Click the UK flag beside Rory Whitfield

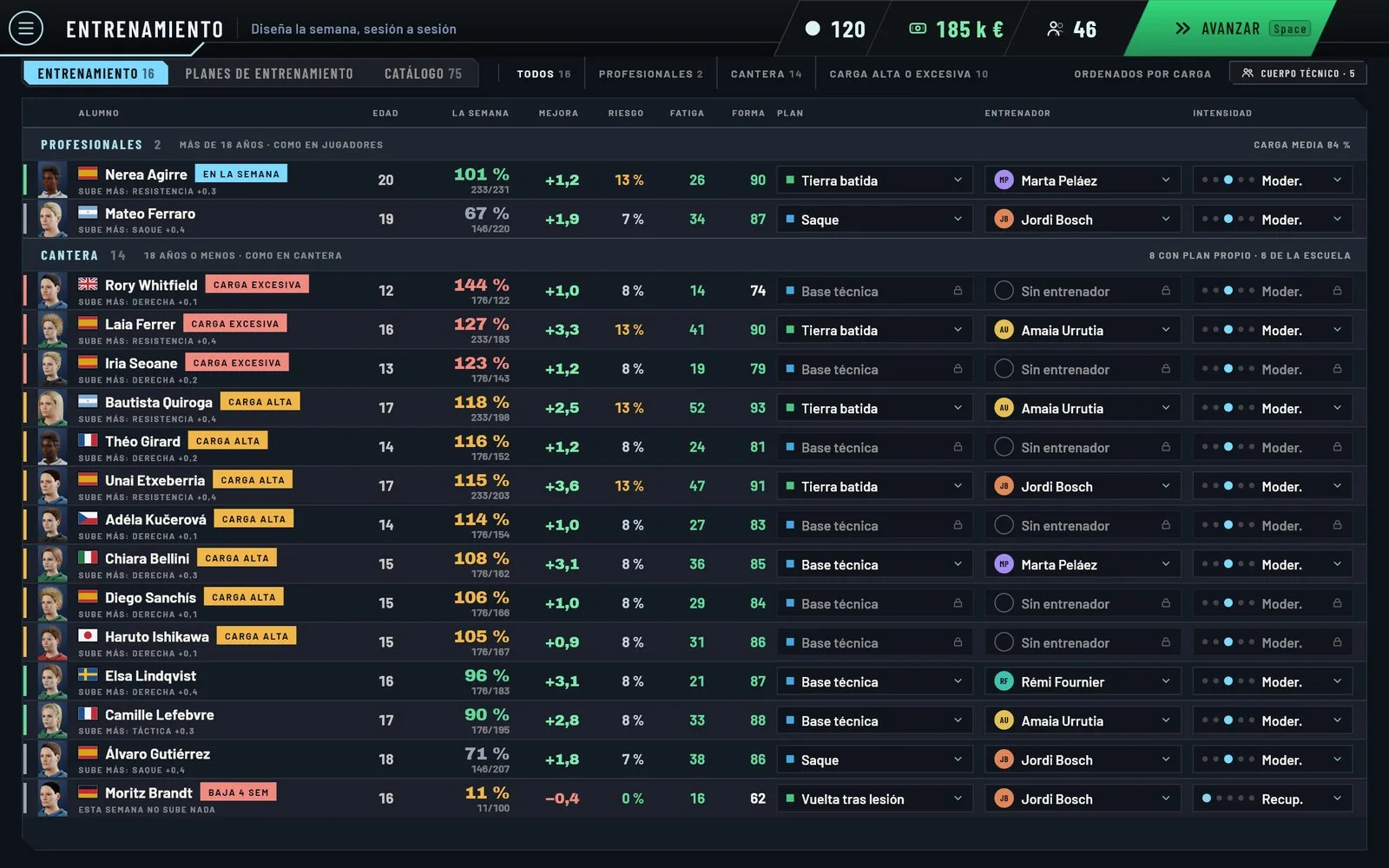pyautogui.click(x=88, y=284)
